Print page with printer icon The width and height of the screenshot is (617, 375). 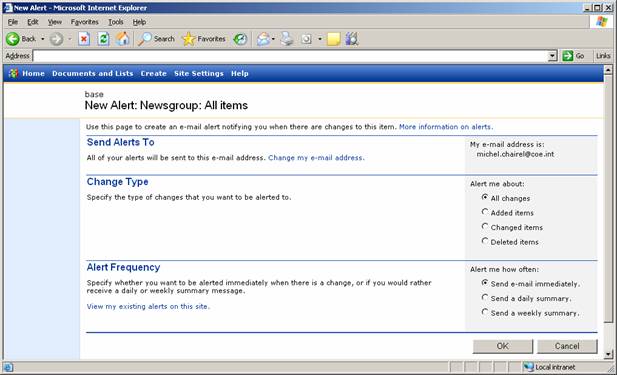tap(287, 39)
